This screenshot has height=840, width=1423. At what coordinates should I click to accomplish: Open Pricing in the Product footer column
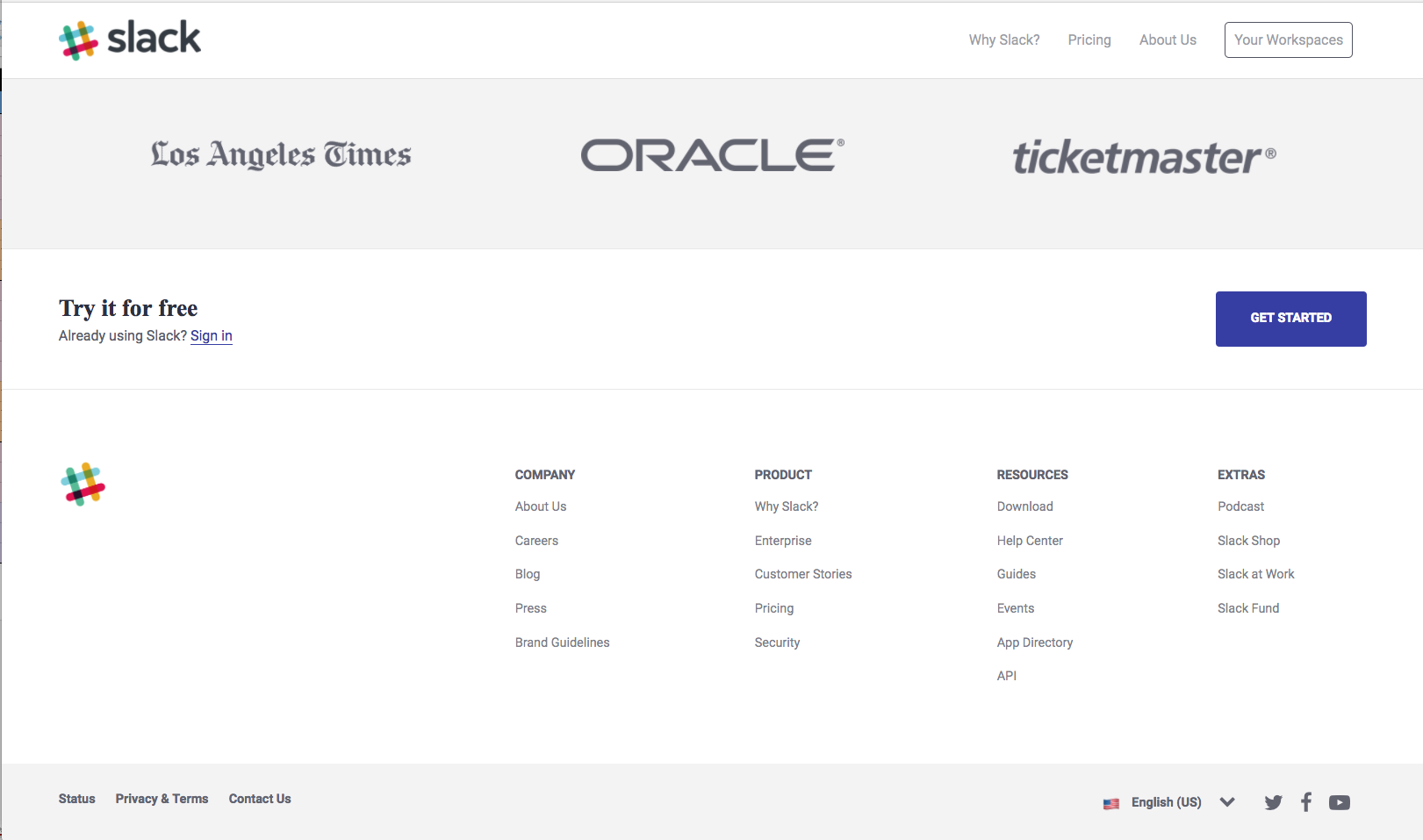click(x=774, y=608)
